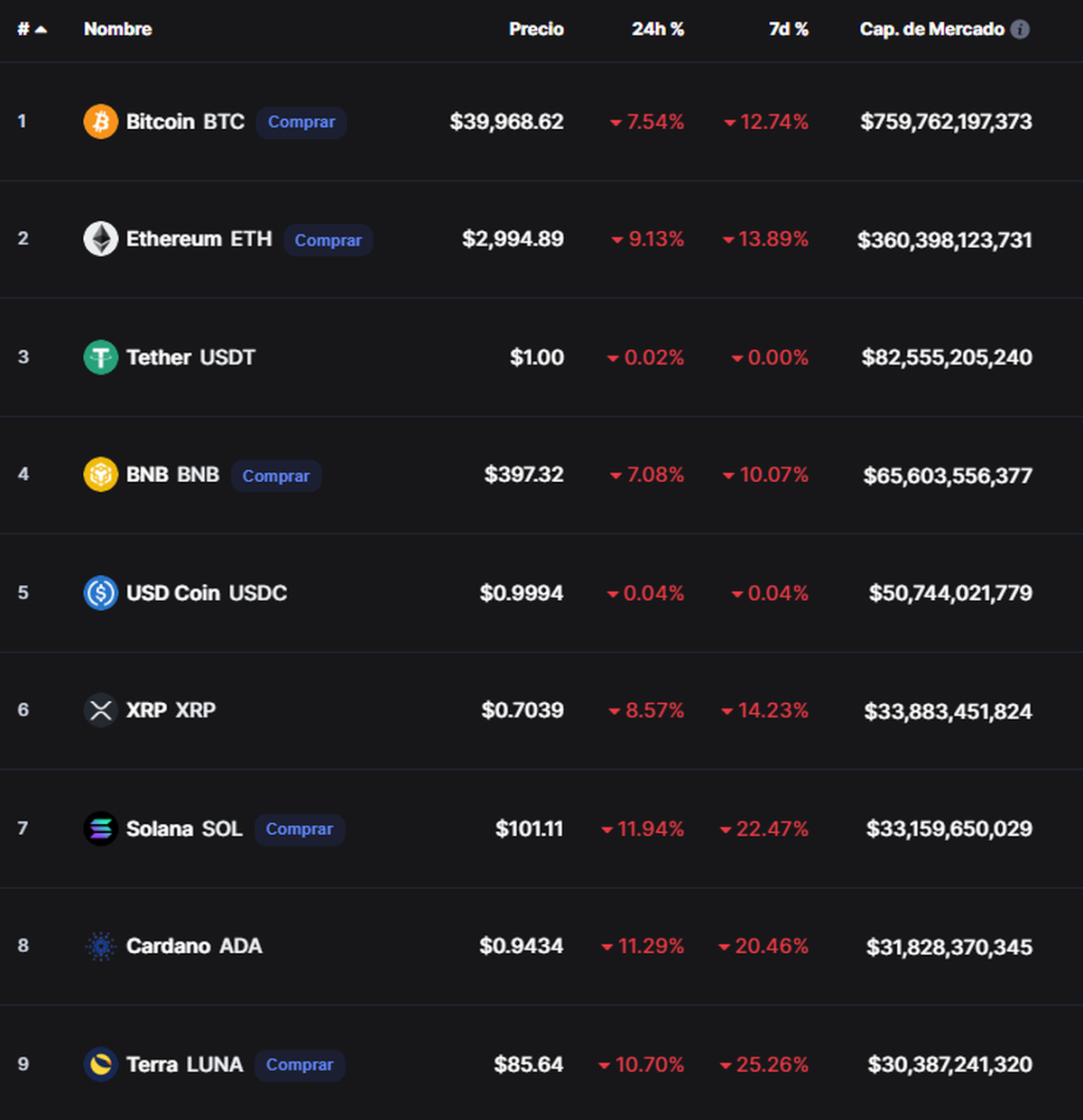Click Comprar next to Bitcoin
Image resolution: width=1083 pixels, height=1120 pixels.
301,122
